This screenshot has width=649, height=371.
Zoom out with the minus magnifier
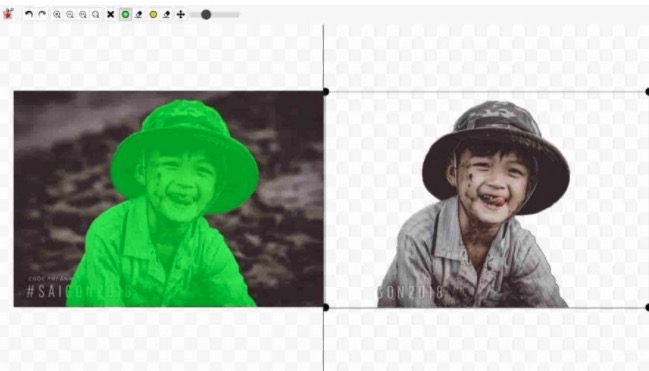coord(70,14)
